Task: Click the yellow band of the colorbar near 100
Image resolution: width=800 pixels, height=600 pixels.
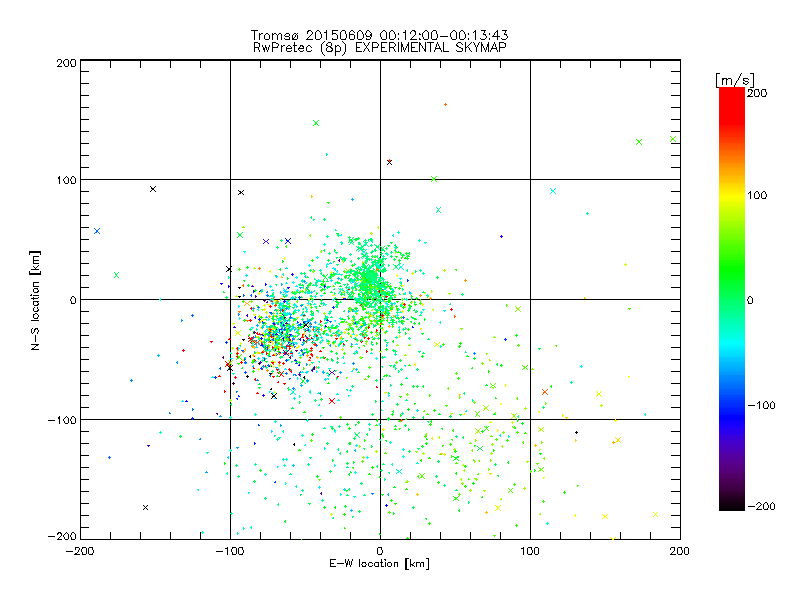Action: [732, 196]
